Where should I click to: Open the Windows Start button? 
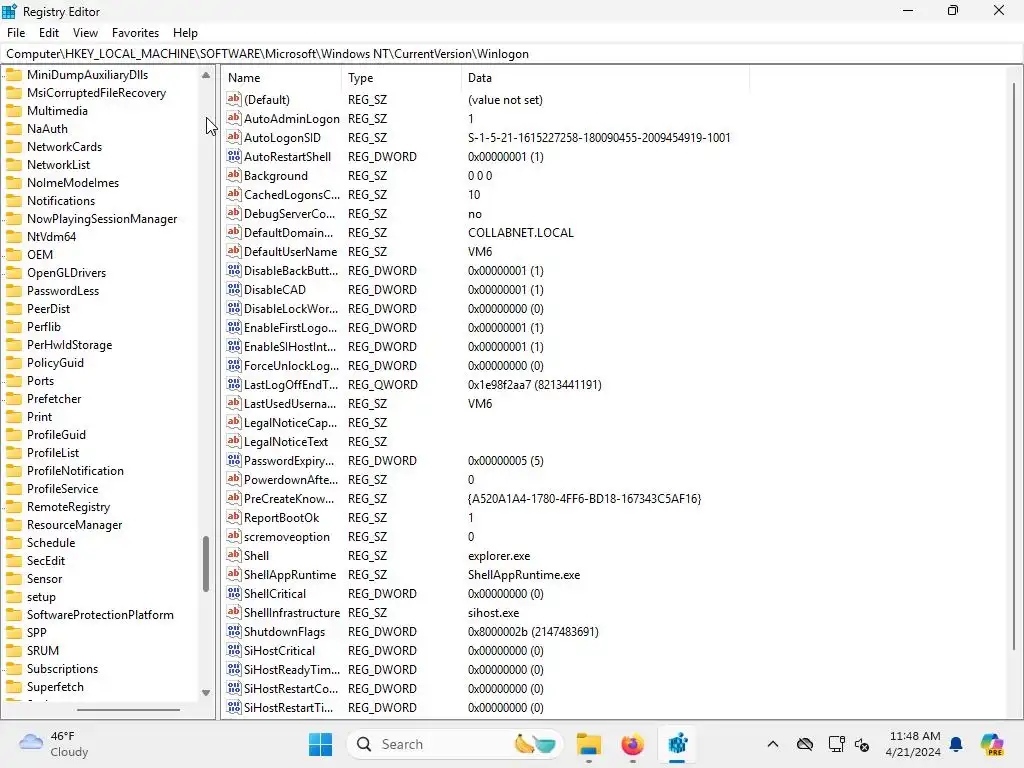click(x=320, y=744)
